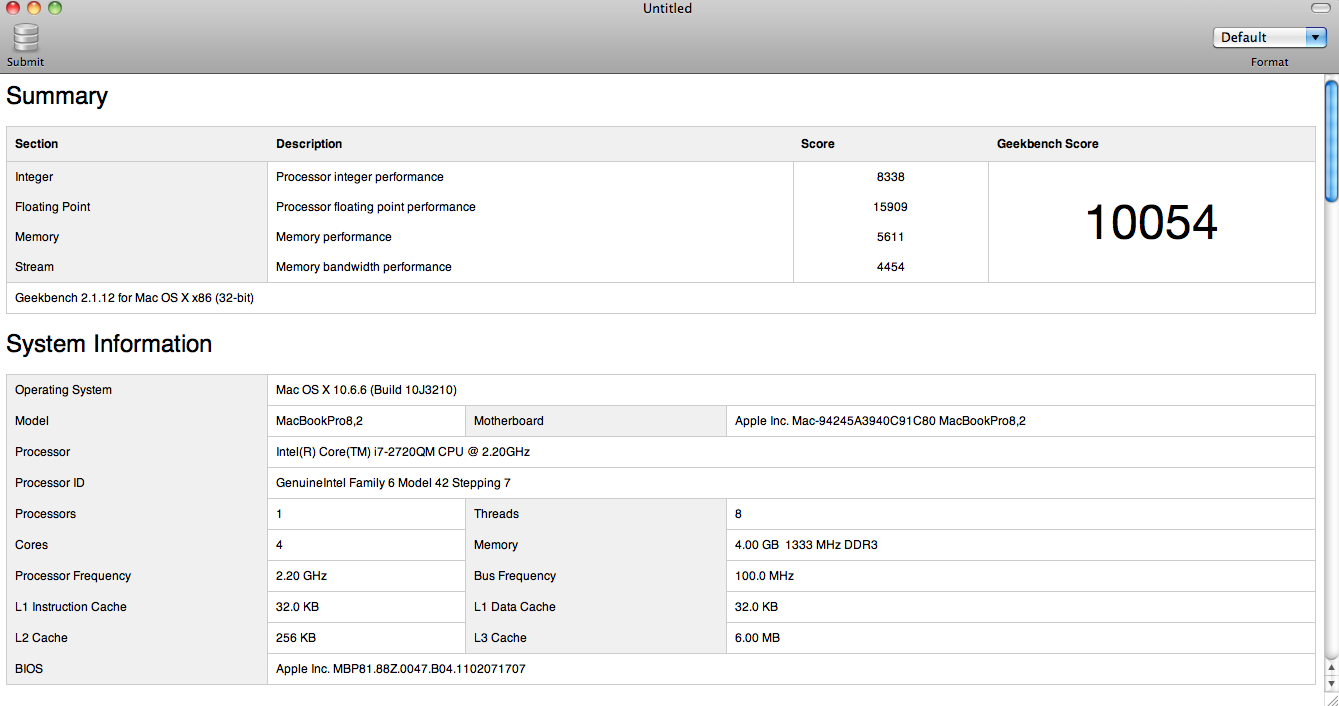Click the toolbar toggle pill in title bar
This screenshot has height=706, width=1339.
(x=1320, y=8)
